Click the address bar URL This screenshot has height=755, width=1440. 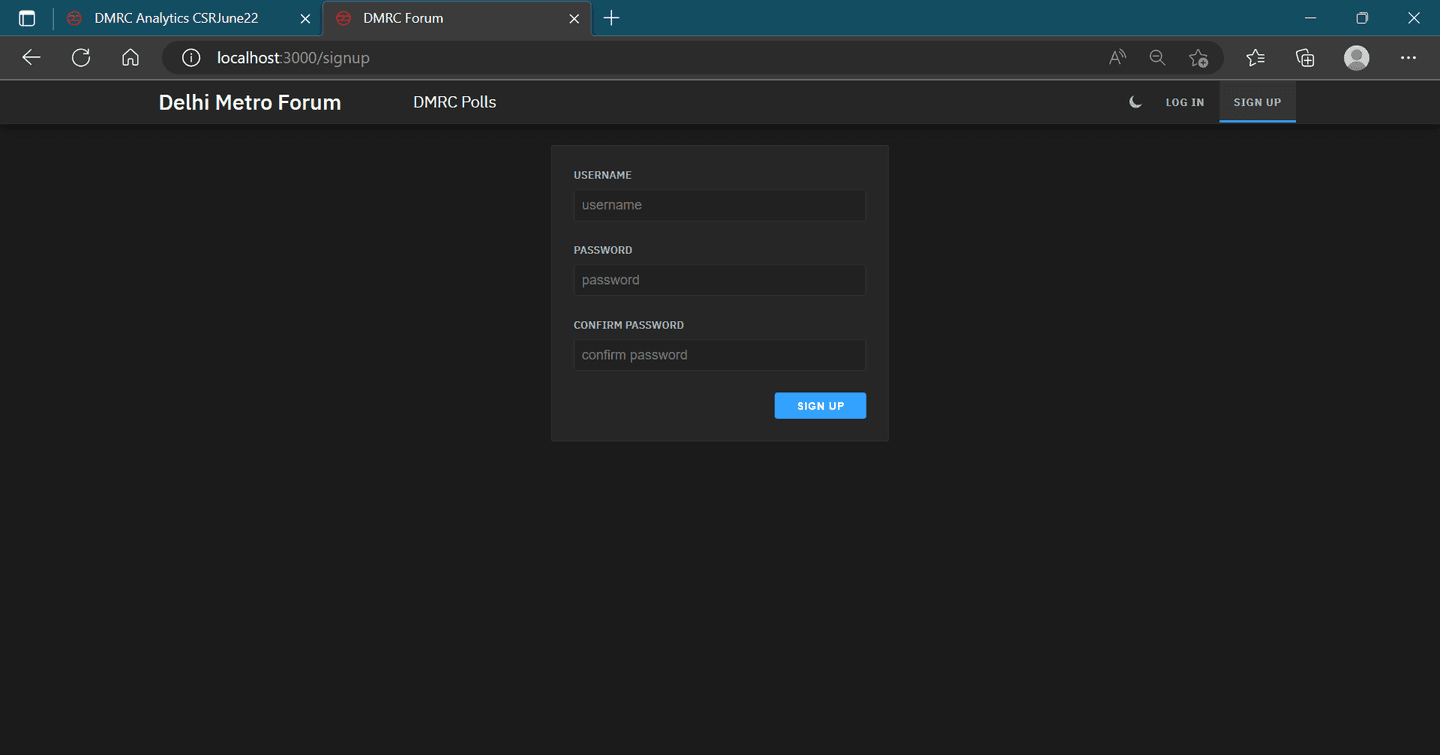pos(293,58)
